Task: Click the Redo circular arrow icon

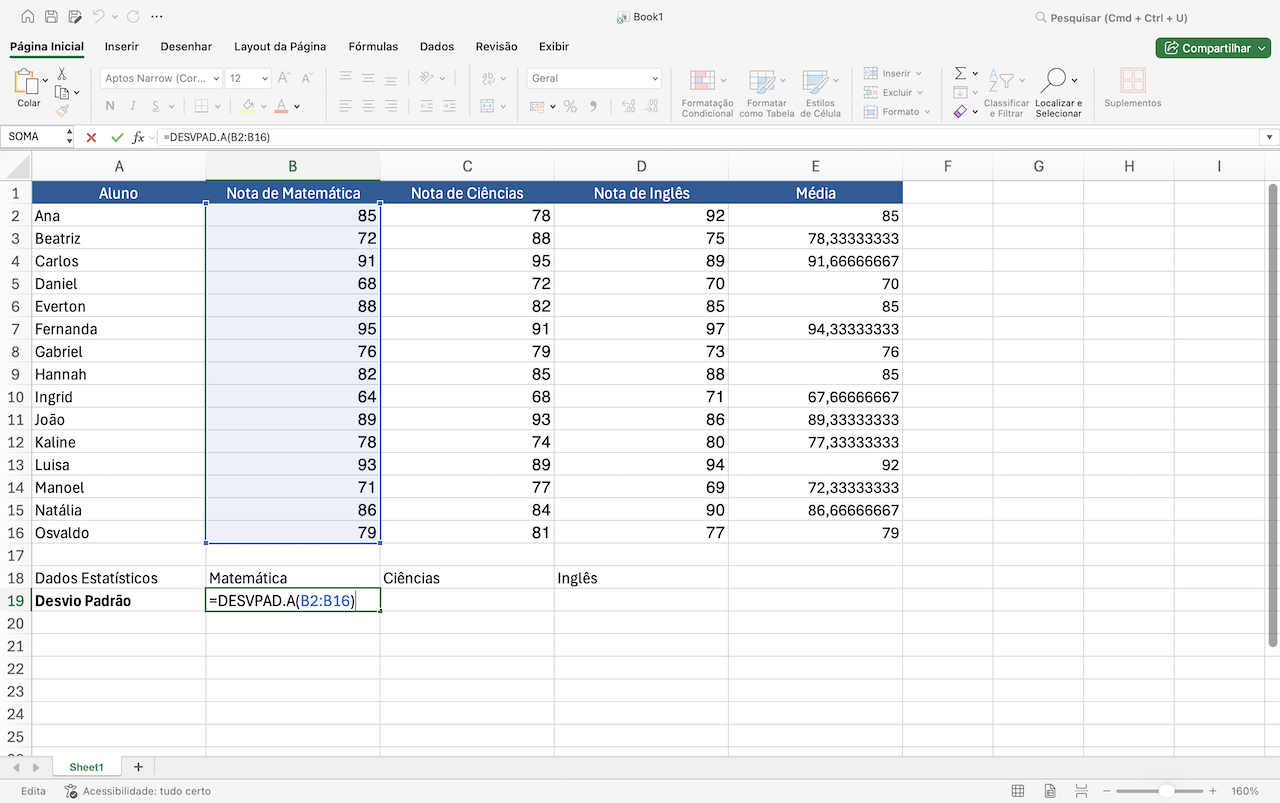Action: (133, 17)
